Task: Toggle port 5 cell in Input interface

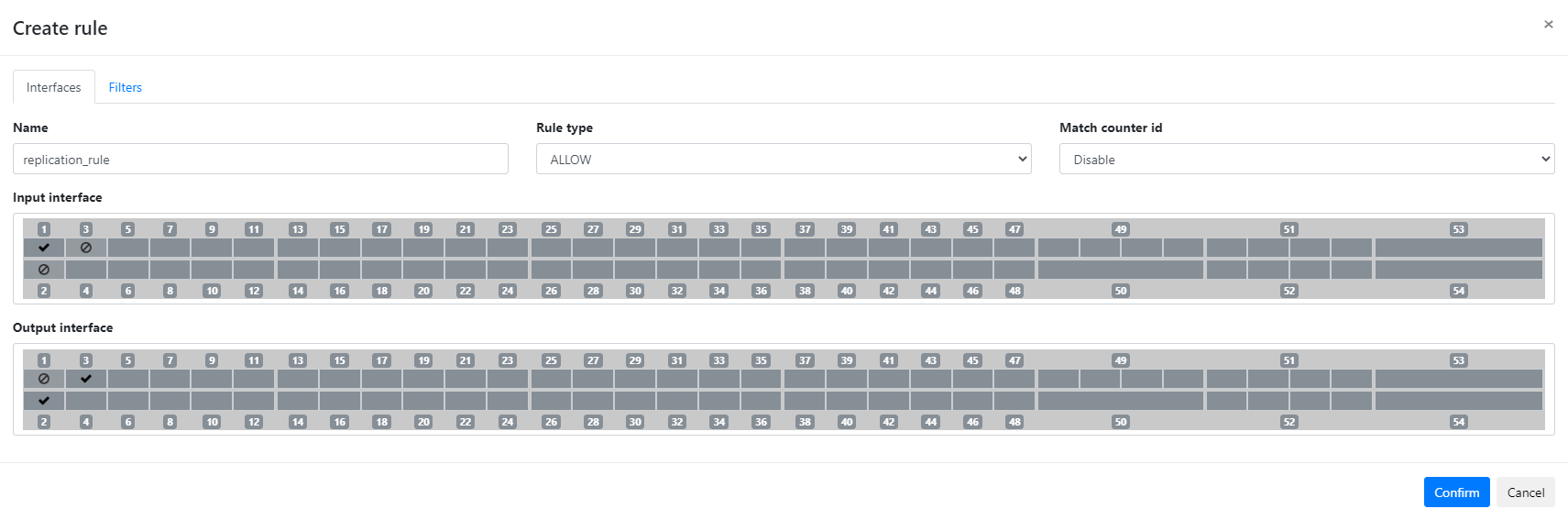Action: [128, 248]
